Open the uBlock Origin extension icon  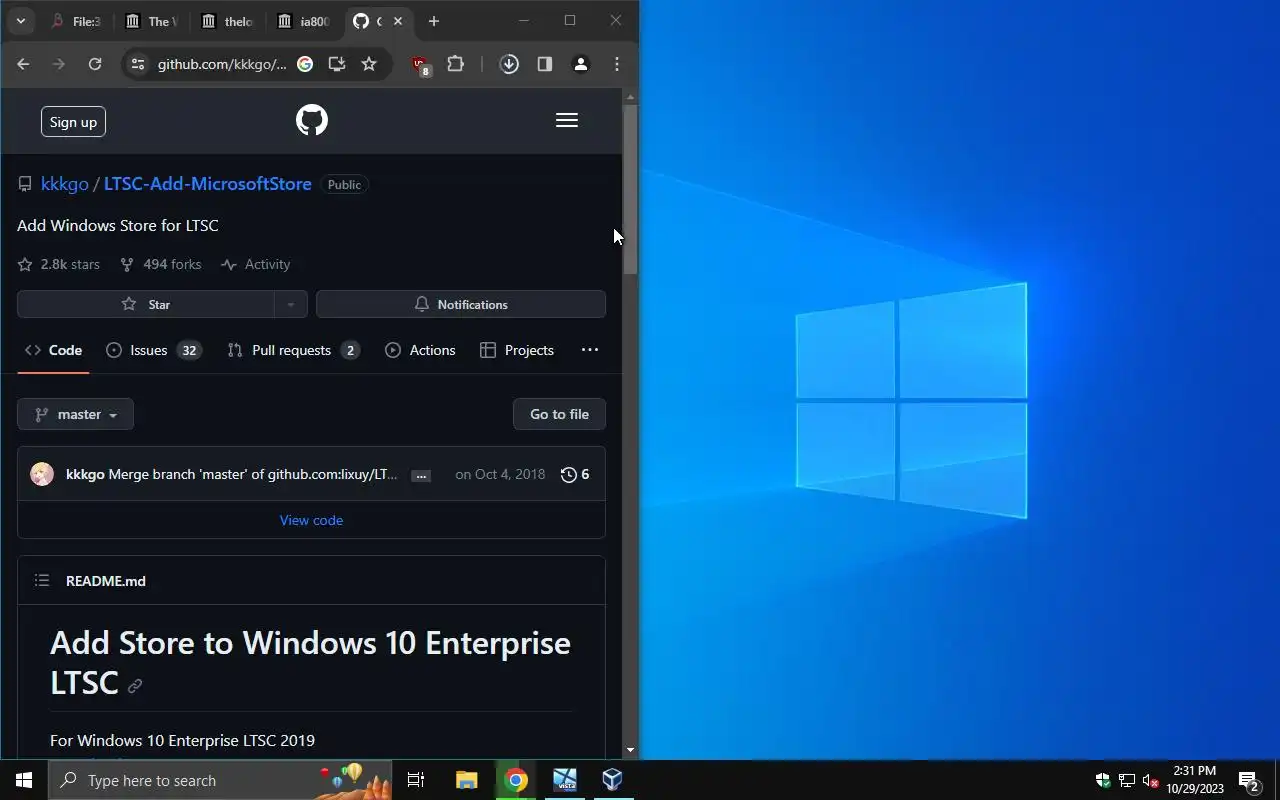click(421, 66)
